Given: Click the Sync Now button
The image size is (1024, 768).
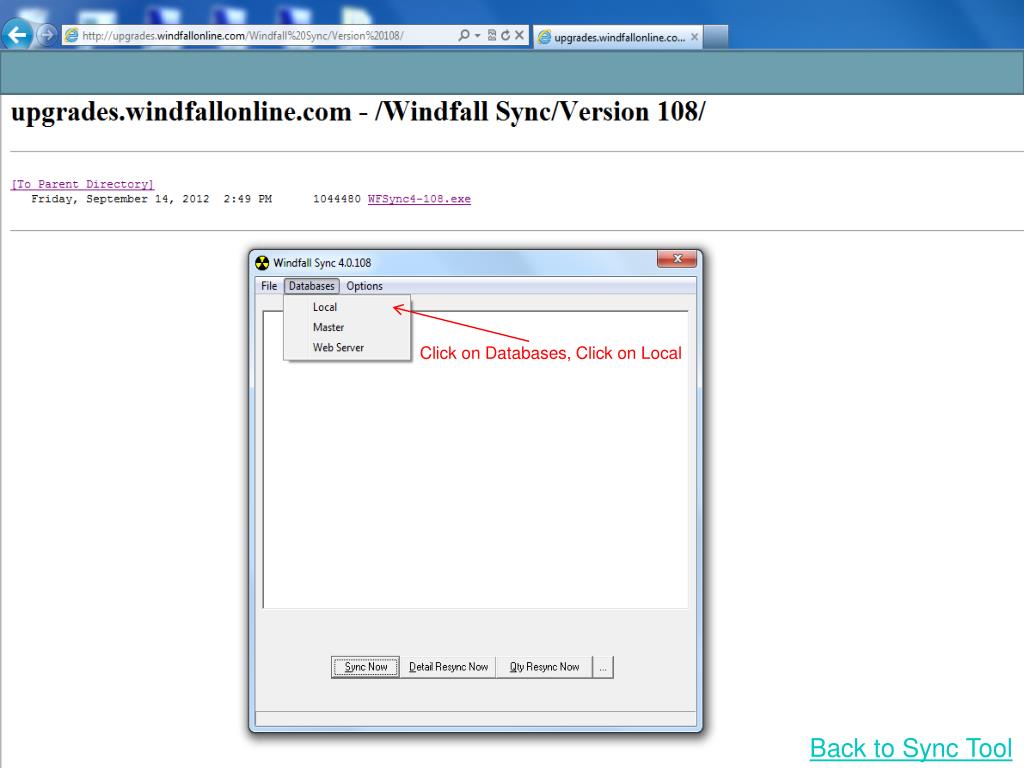Looking at the screenshot, I should click(x=366, y=667).
